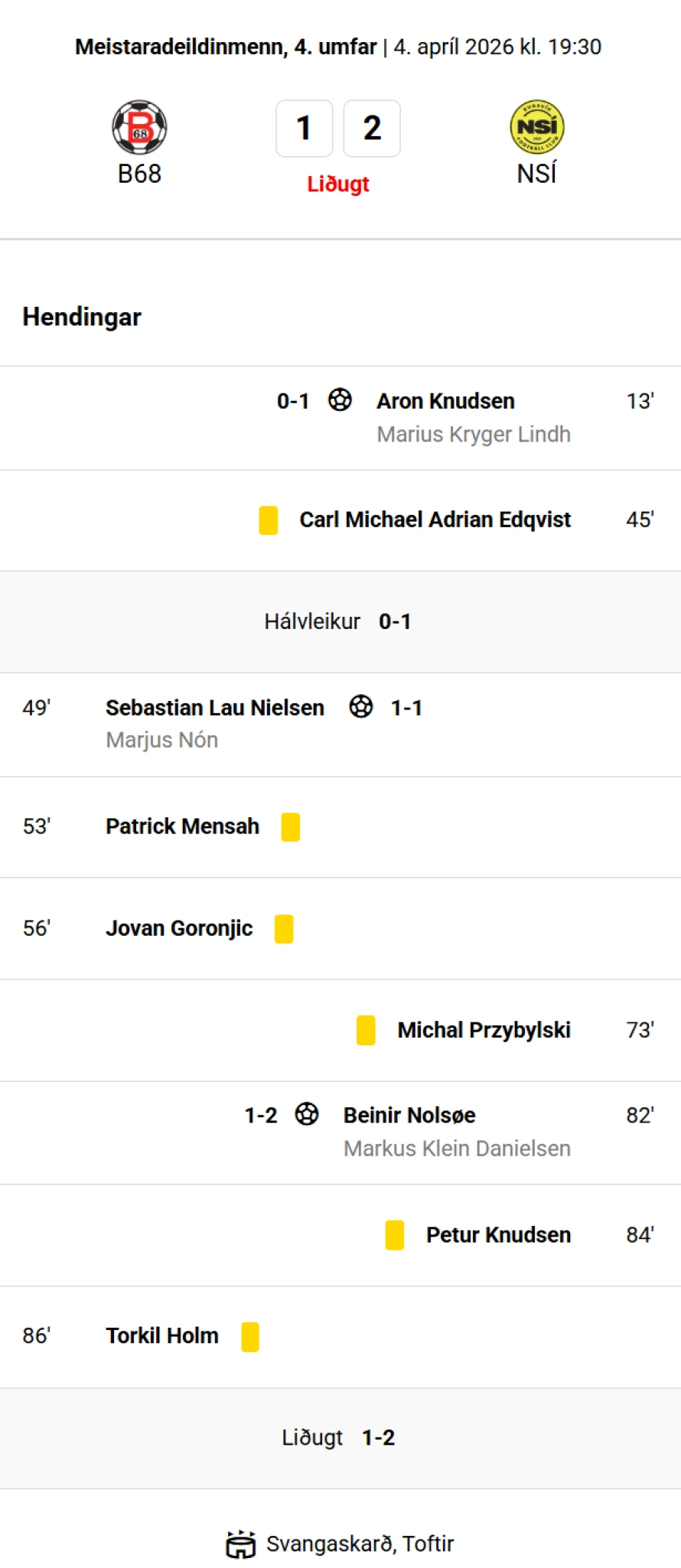Click the goal ball icon beside Beinir Nolsøe
This screenshot has width=681, height=1568.
(x=307, y=1114)
